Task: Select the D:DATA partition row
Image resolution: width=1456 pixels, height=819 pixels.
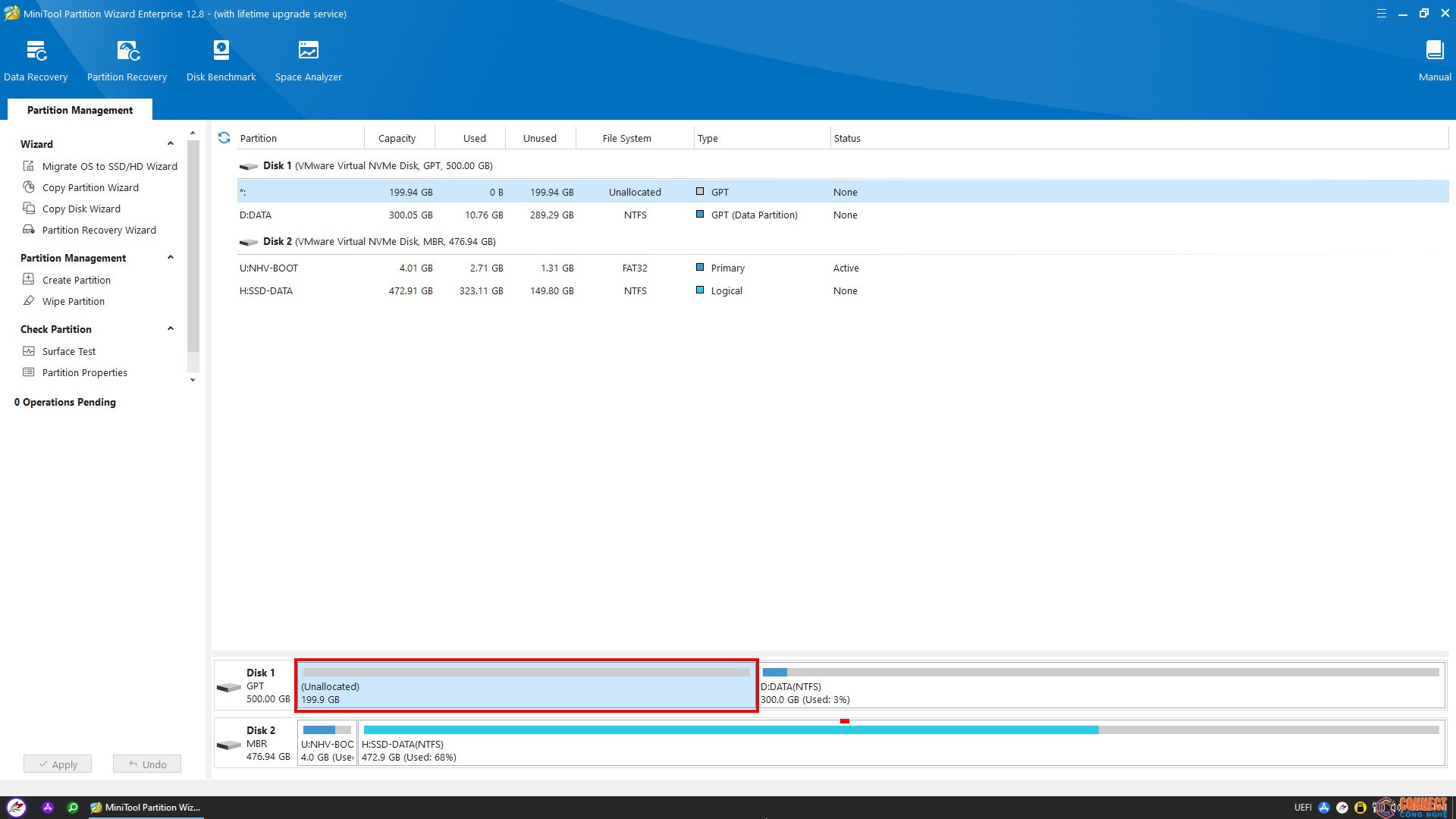Action: [843, 215]
